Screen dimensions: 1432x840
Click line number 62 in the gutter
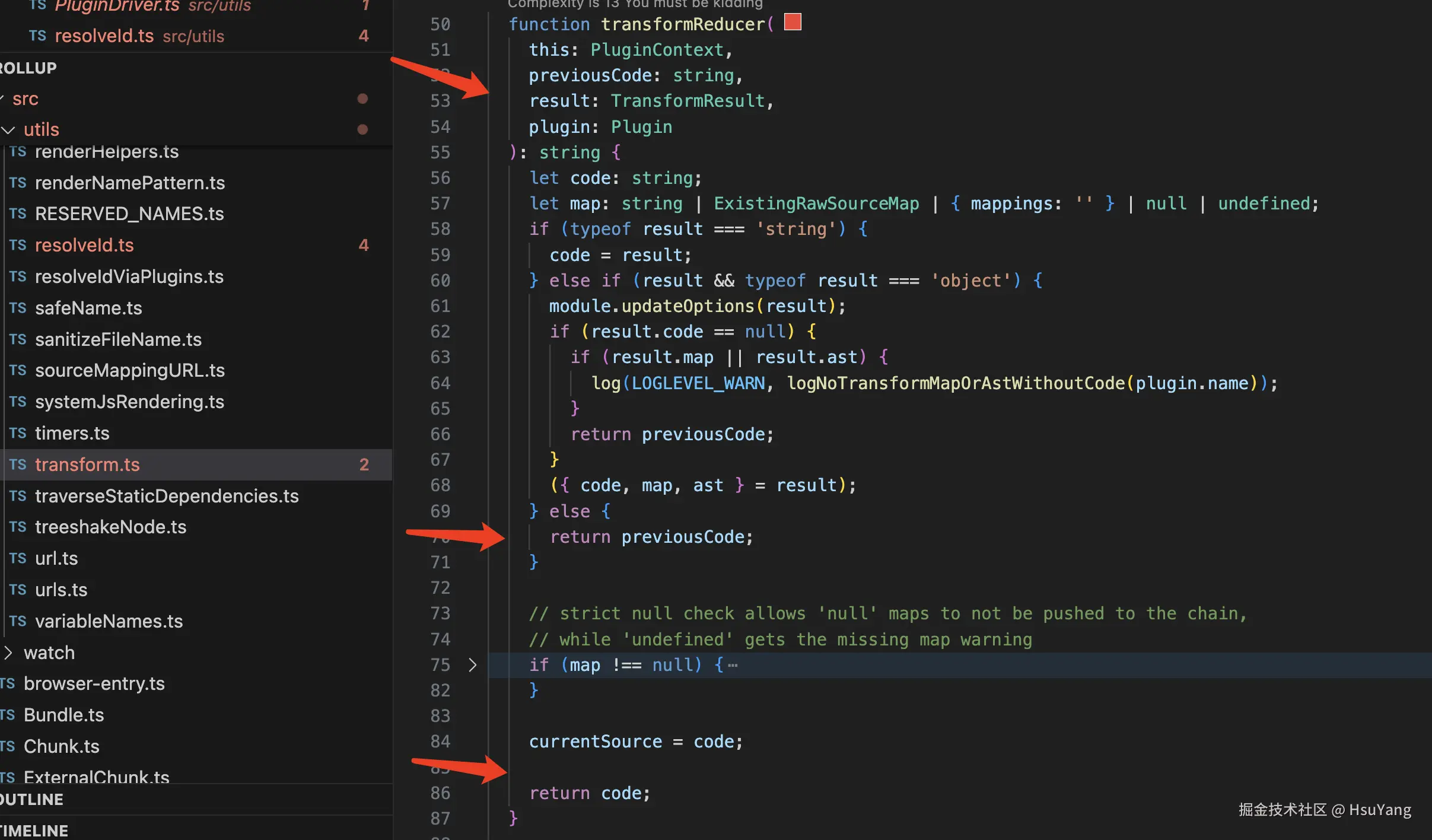coord(440,332)
